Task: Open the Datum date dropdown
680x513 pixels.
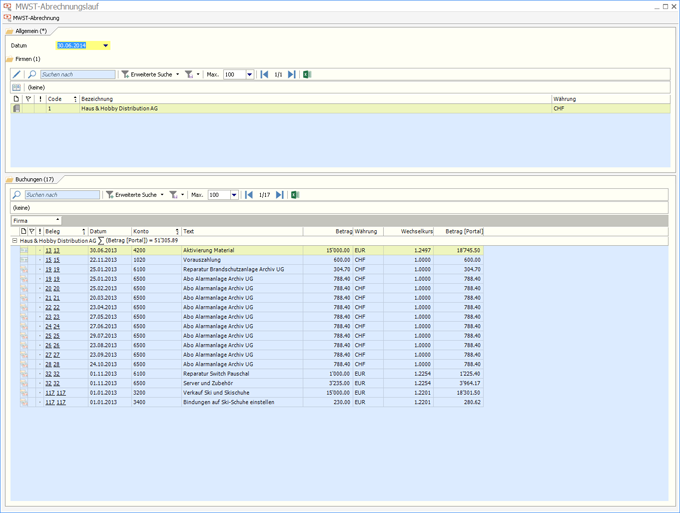Action: pyautogui.click(x=105, y=46)
